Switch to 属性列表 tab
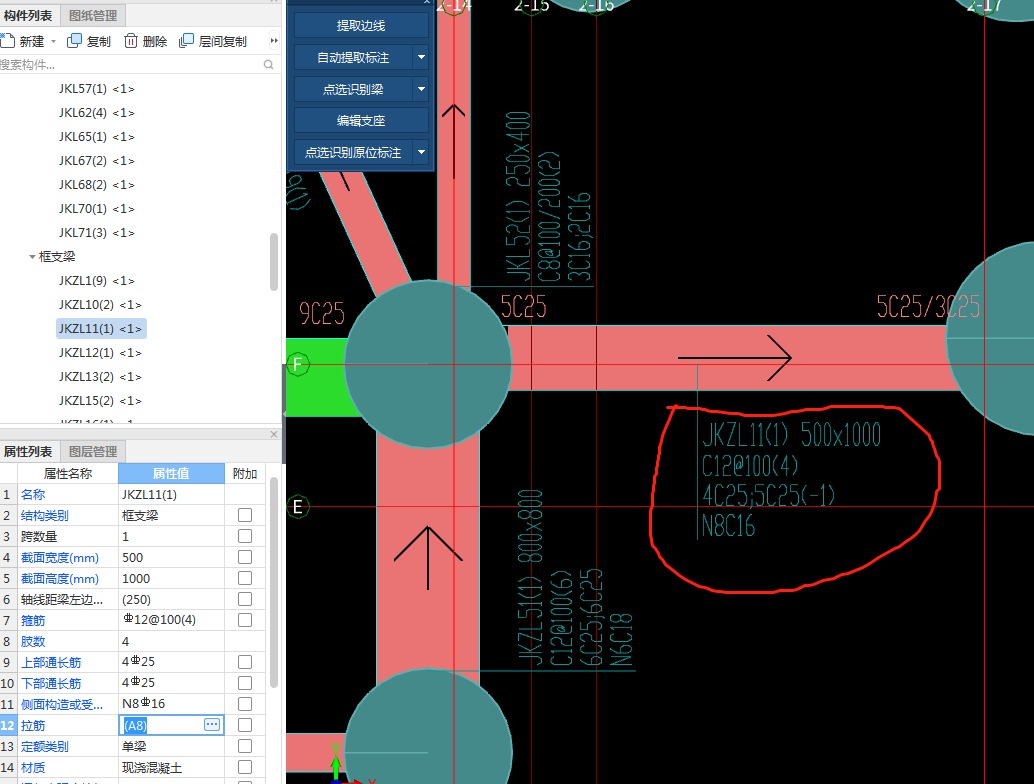This screenshot has height=784, width=1034. (x=28, y=452)
